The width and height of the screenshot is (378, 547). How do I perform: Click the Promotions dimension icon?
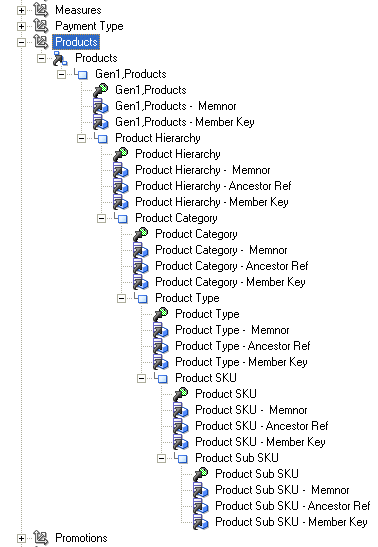pos(41,538)
